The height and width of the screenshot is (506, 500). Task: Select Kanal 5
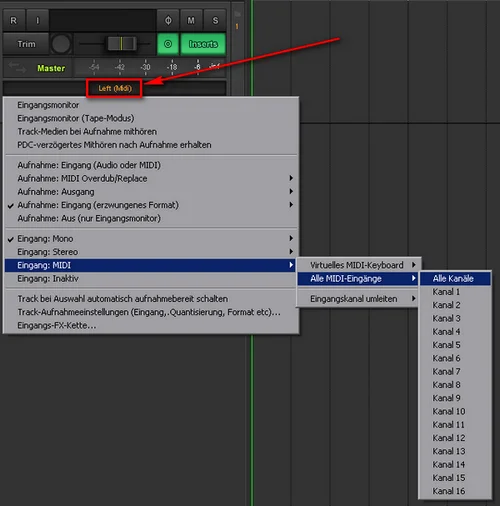click(x=455, y=345)
